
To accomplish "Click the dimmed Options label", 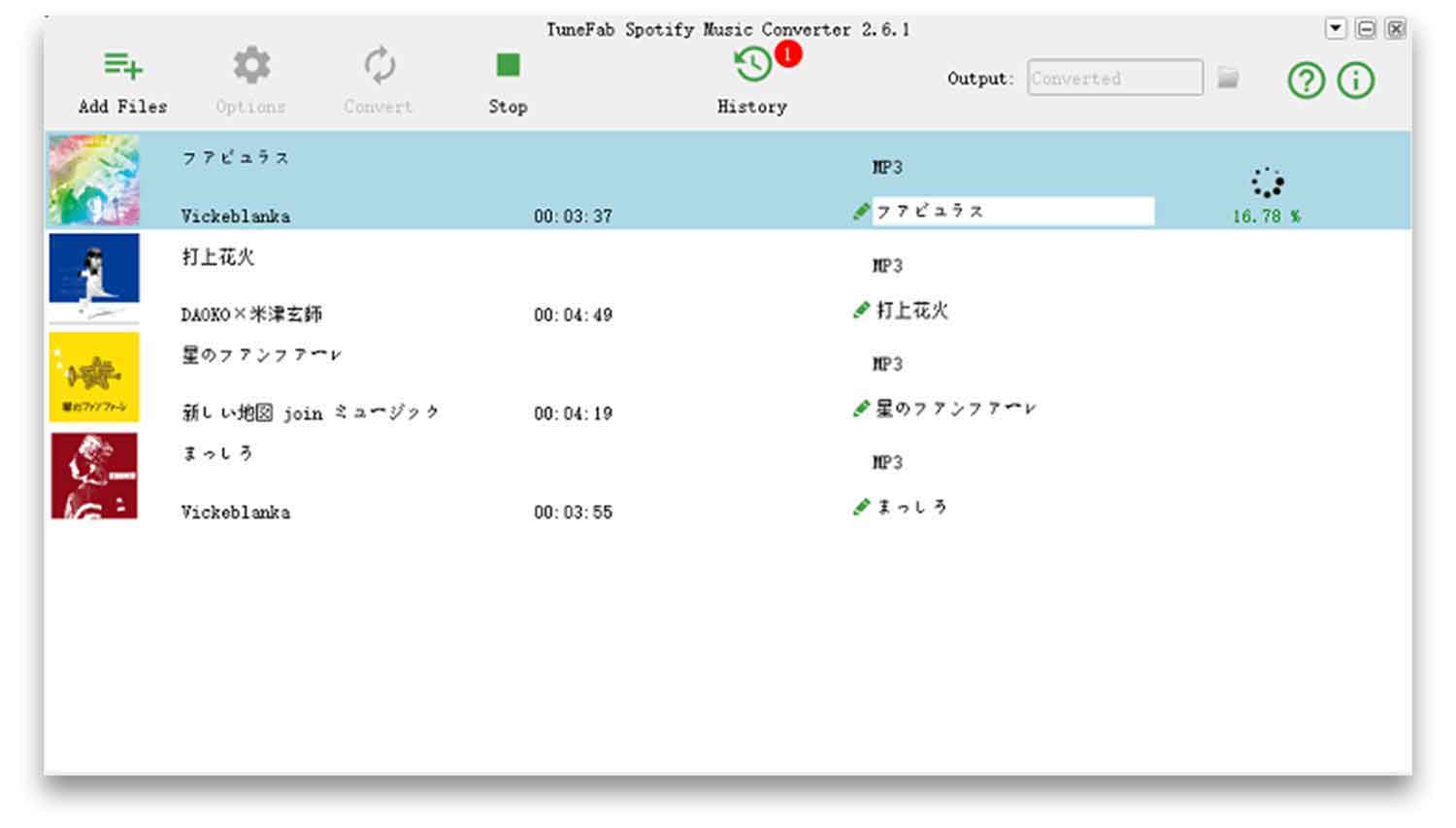I will coord(250,107).
